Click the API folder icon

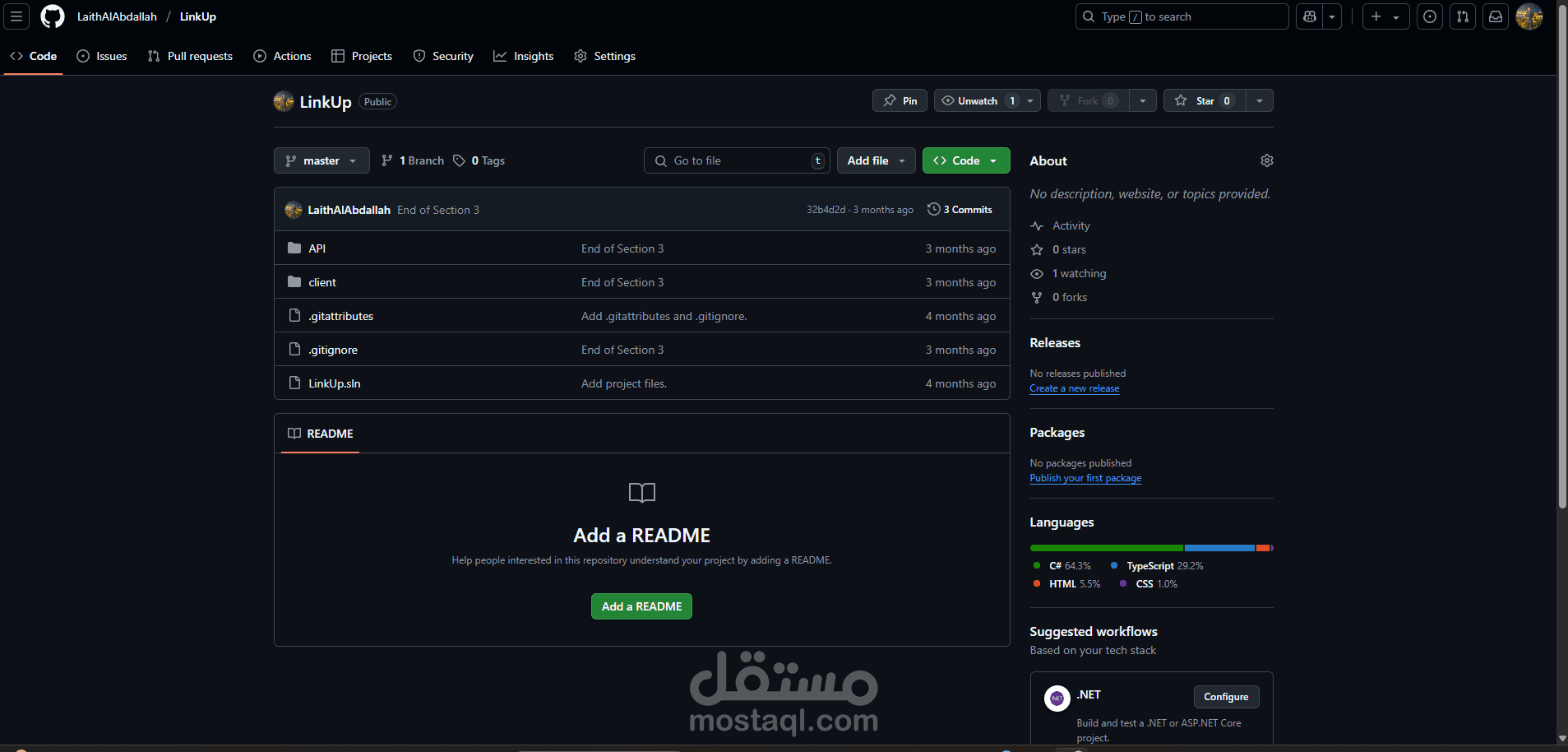pyautogui.click(x=294, y=248)
